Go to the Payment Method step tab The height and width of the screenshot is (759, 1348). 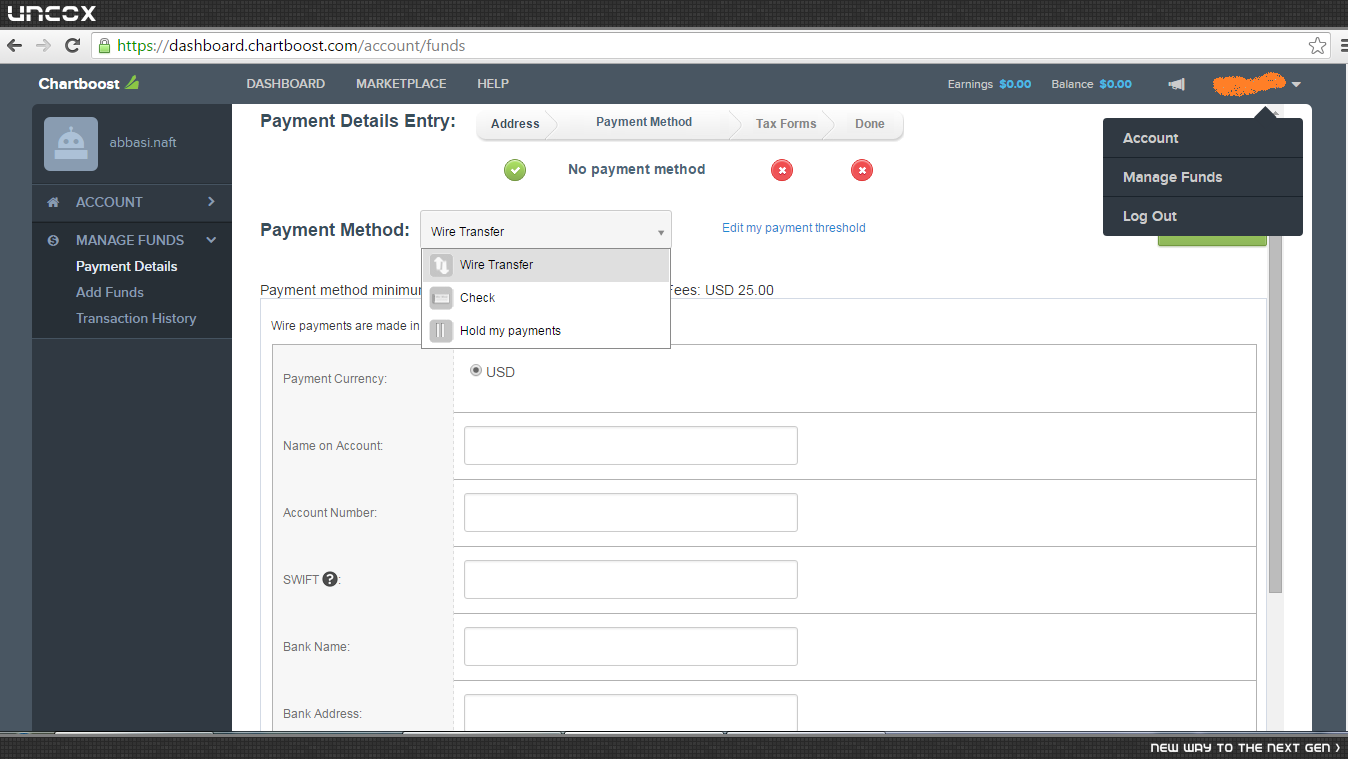(x=644, y=122)
